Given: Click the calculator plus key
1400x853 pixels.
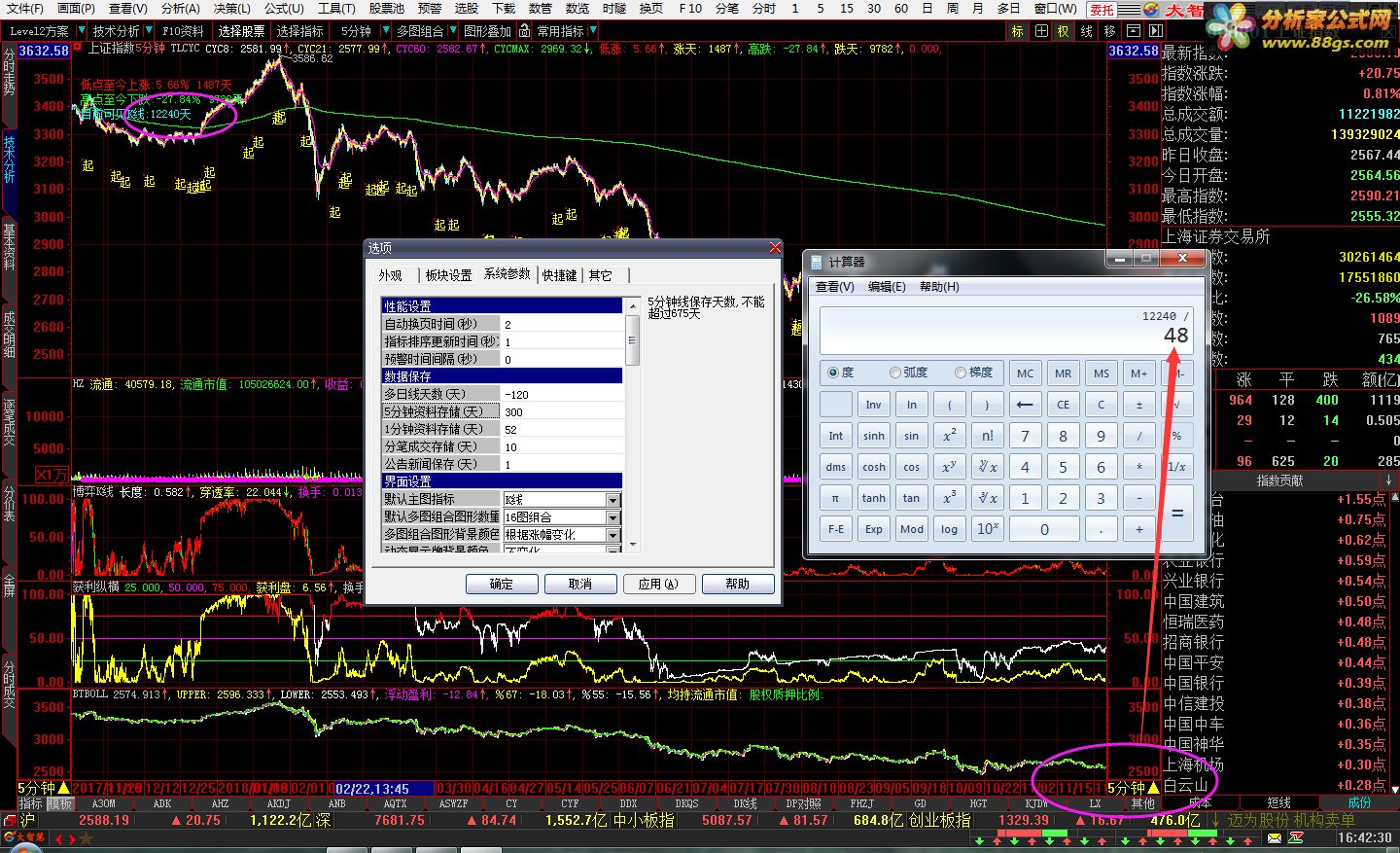Looking at the screenshot, I should 1138,529.
